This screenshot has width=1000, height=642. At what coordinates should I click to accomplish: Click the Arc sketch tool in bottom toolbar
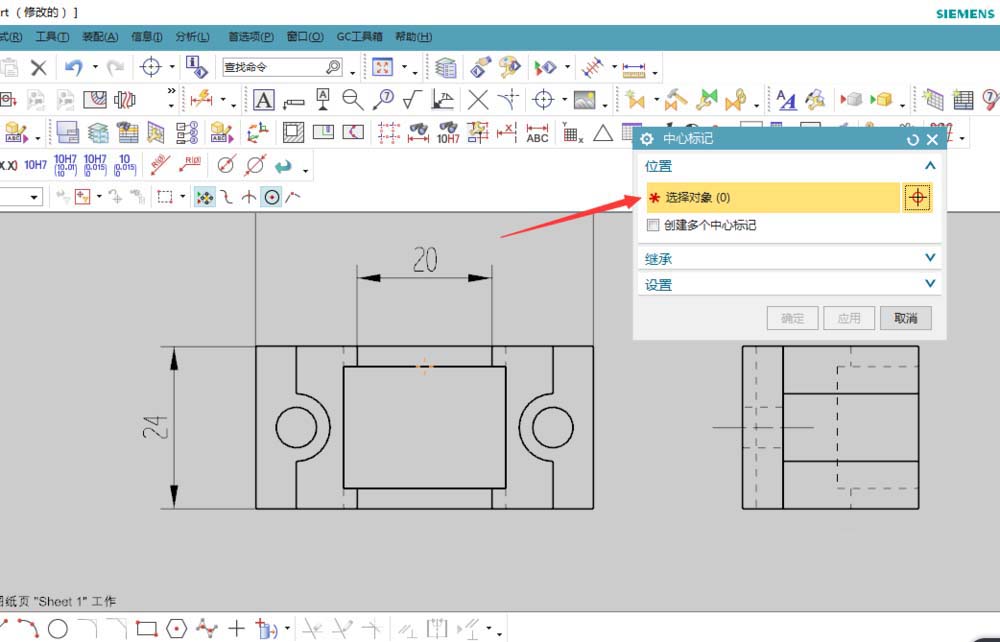tap(28, 629)
